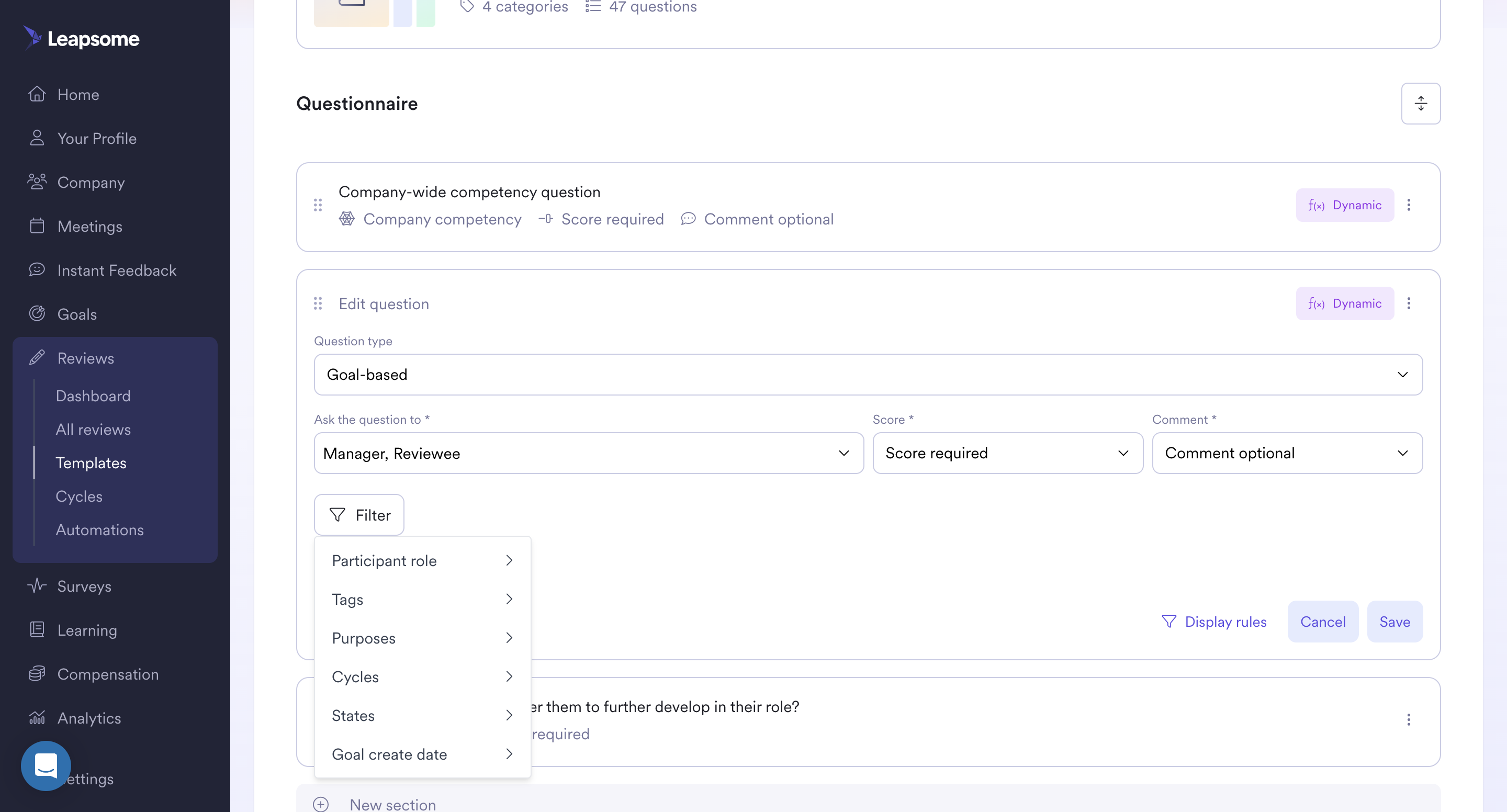The image size is (1507, 812).
Task: Open the chat support bubble
Action: (46, 766)
